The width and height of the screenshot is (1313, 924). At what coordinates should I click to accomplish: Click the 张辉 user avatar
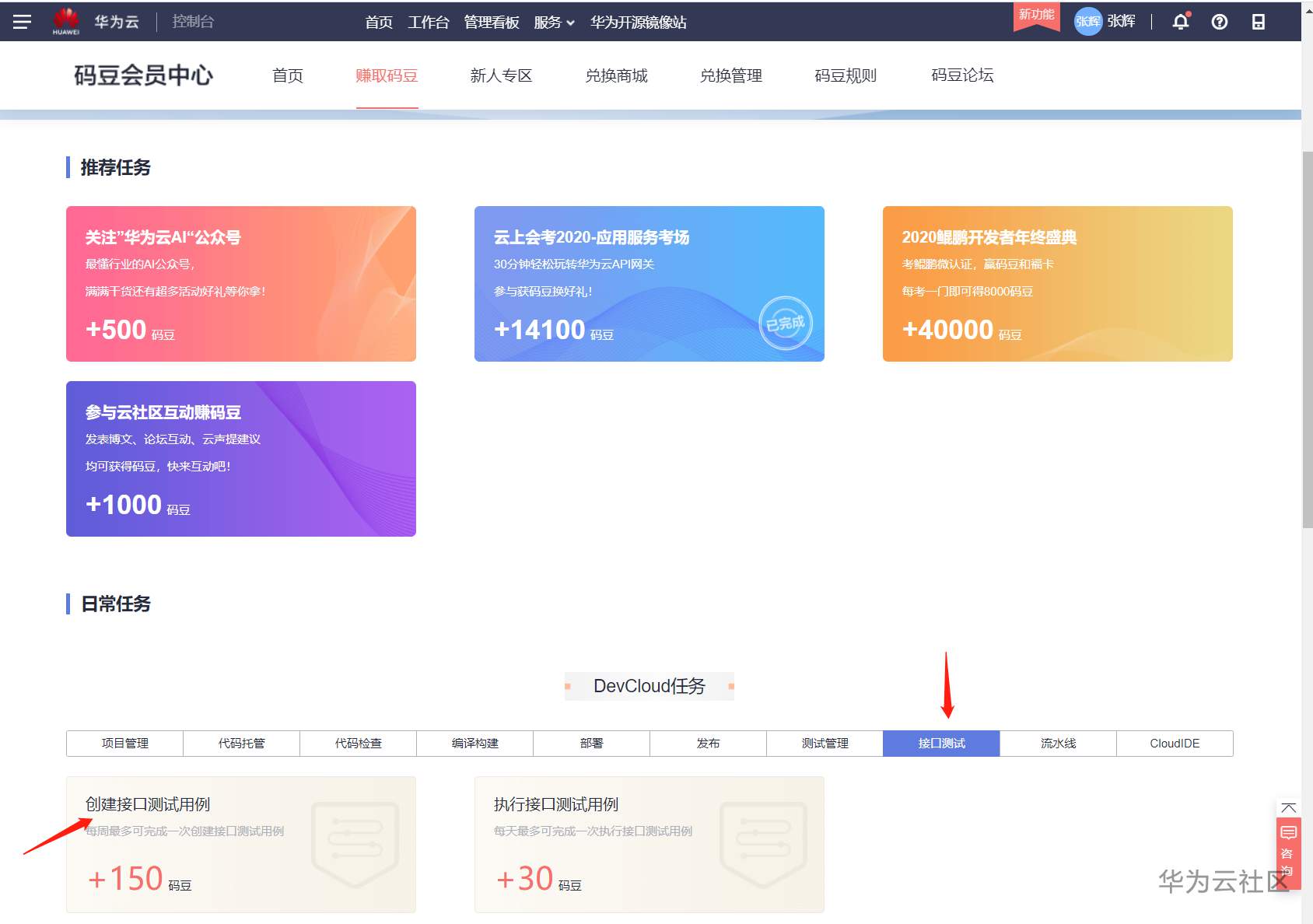(1088, 22)
